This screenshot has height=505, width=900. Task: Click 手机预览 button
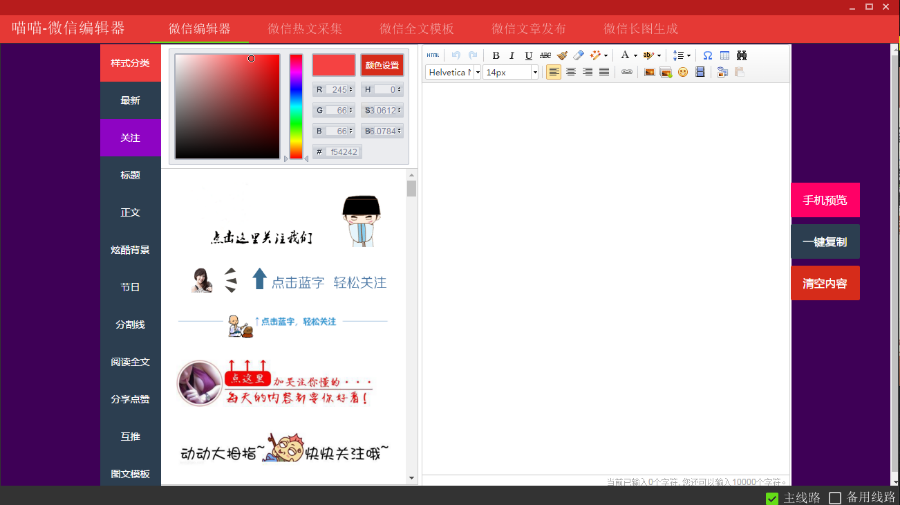825,200
